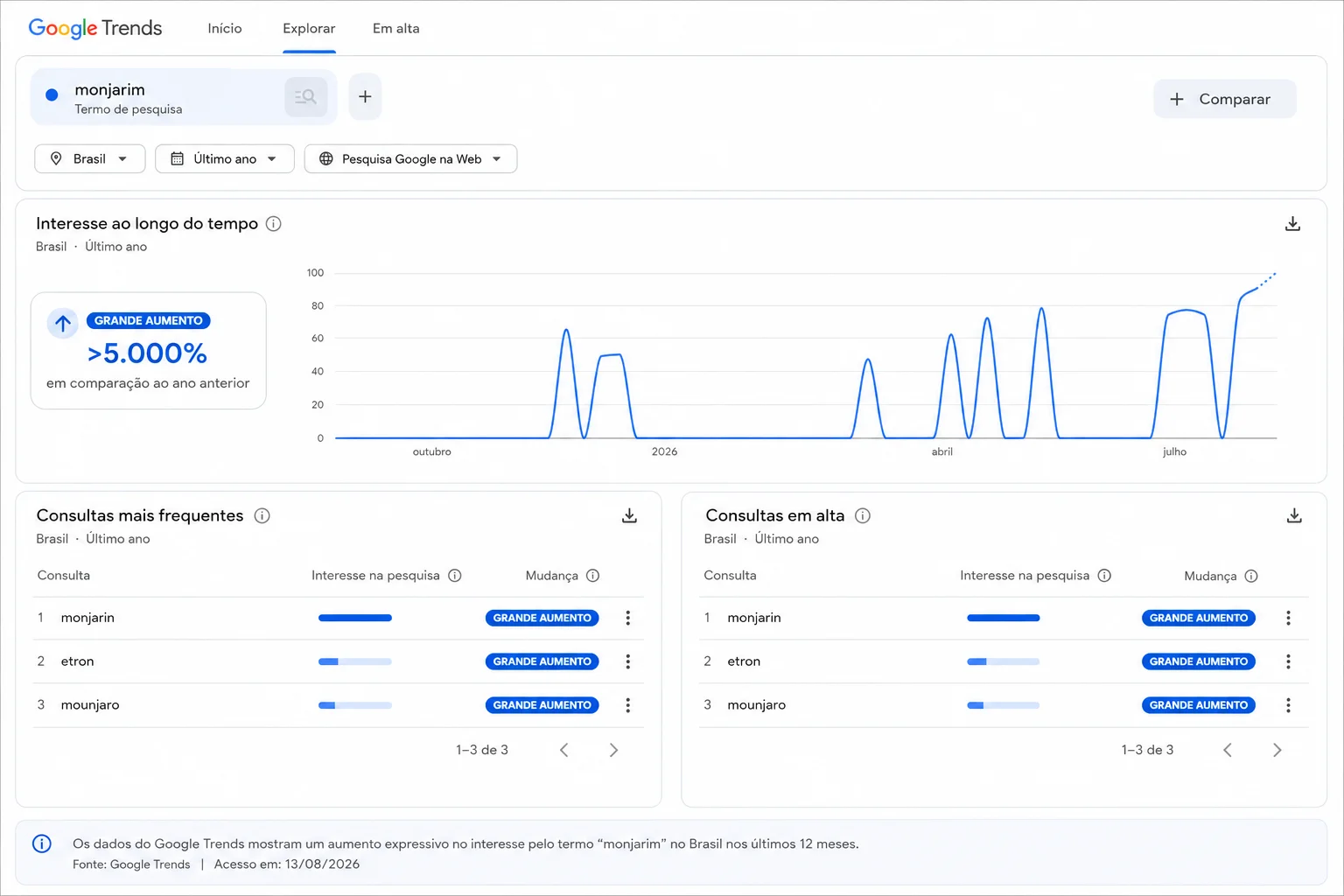The width and height of the screenshot is (1344, 896).
Task: Open more options for mounjaro in frequentes
Action: (627, 705)
